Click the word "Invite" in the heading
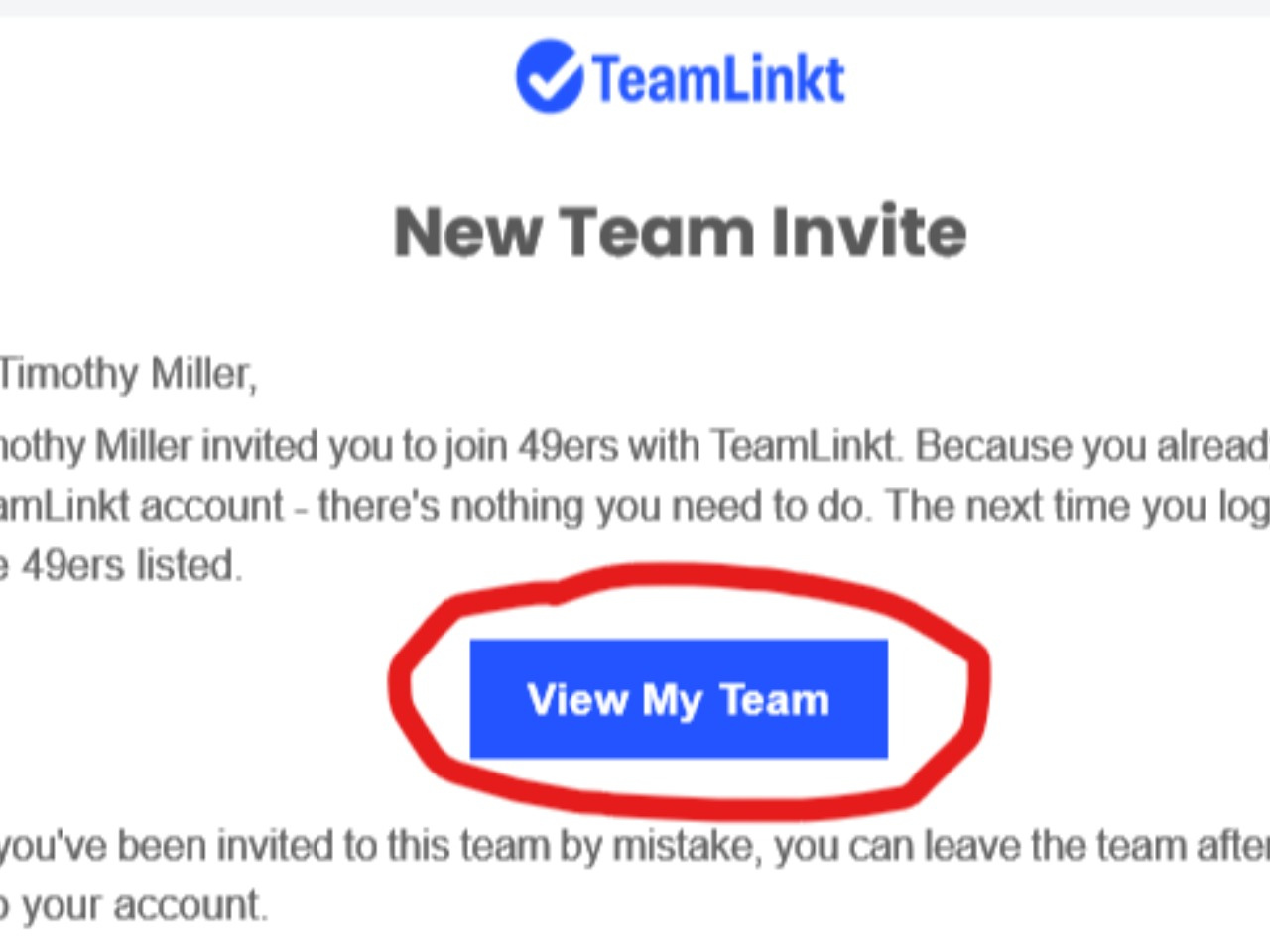Image resolution: width=1270 pixels, height=952 pixels. [x=868, y=232]
